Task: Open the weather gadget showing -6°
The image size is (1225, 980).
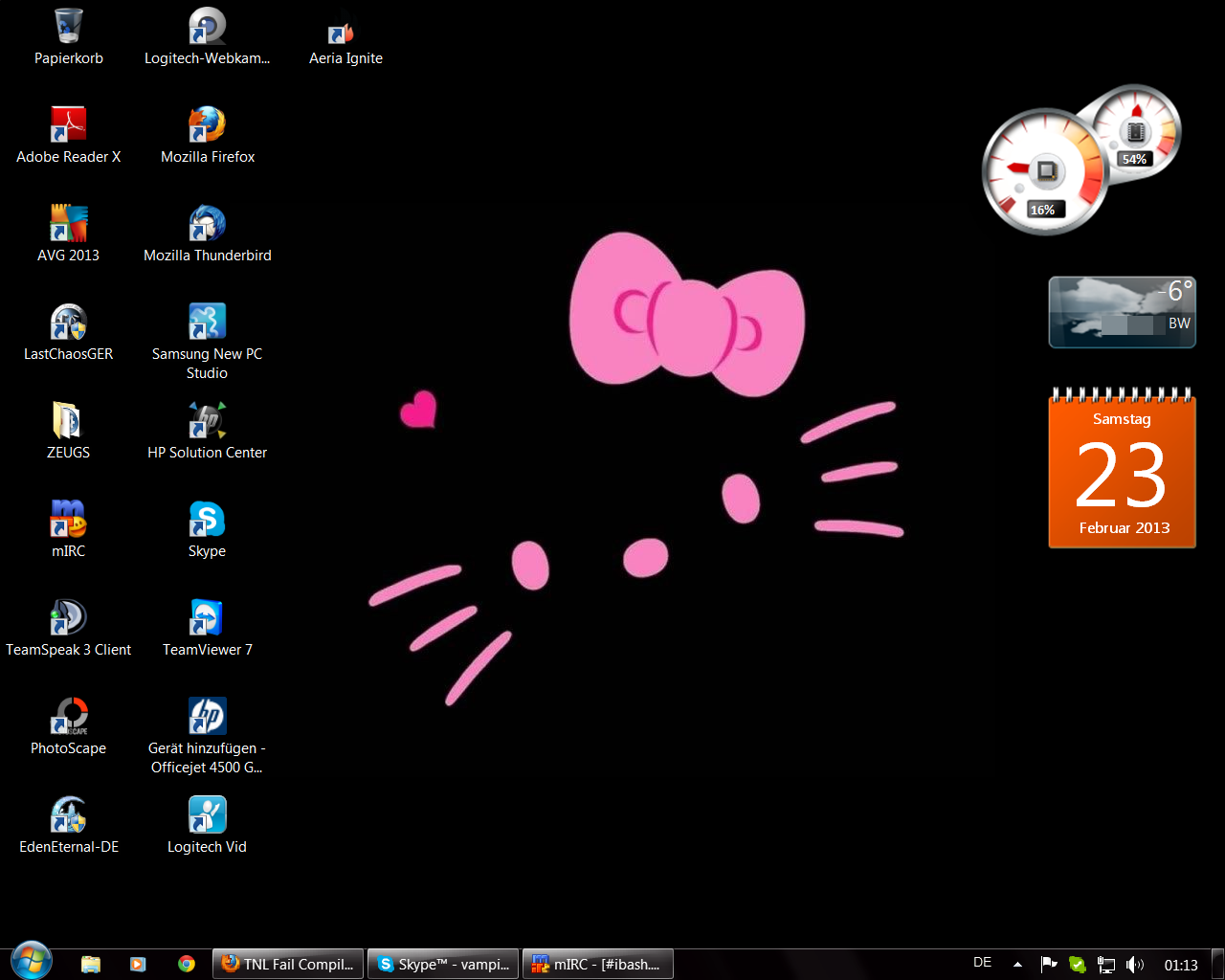Action: pos(1122,312)
